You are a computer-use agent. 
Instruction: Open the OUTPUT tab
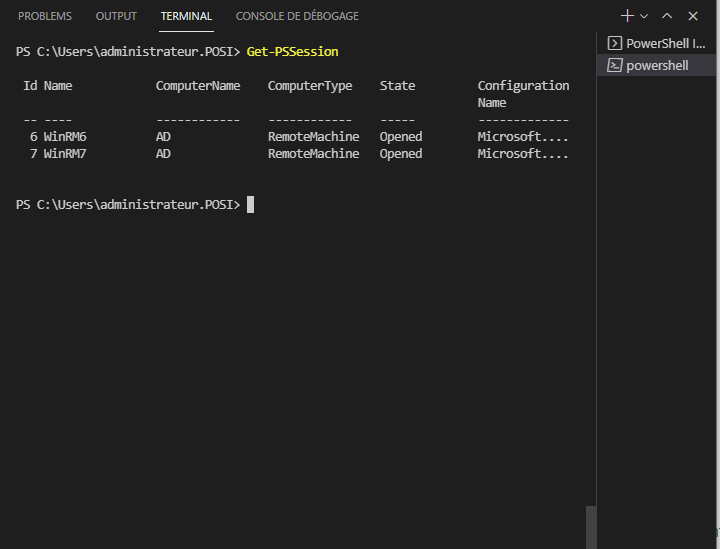click(116, 16)
